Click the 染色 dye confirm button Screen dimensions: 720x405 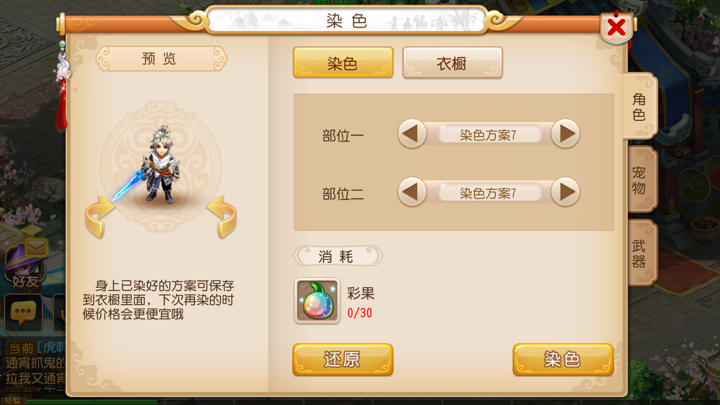click(563, 360)
